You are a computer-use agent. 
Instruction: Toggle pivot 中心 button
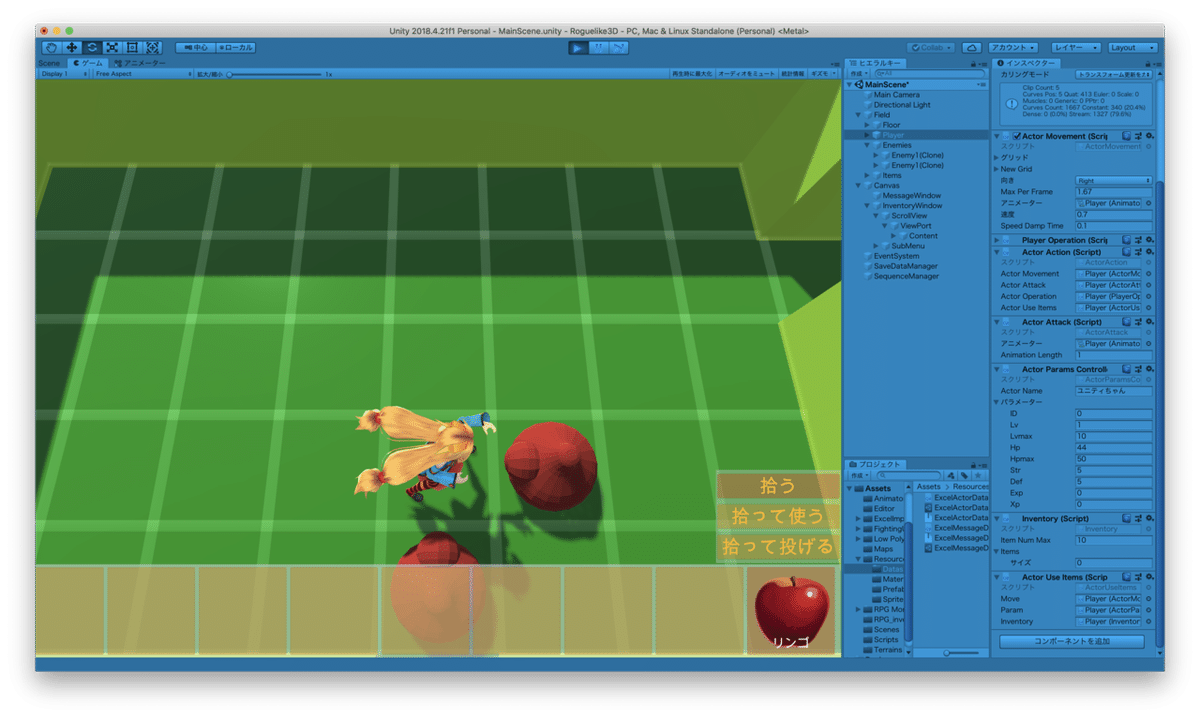[194, 47]
